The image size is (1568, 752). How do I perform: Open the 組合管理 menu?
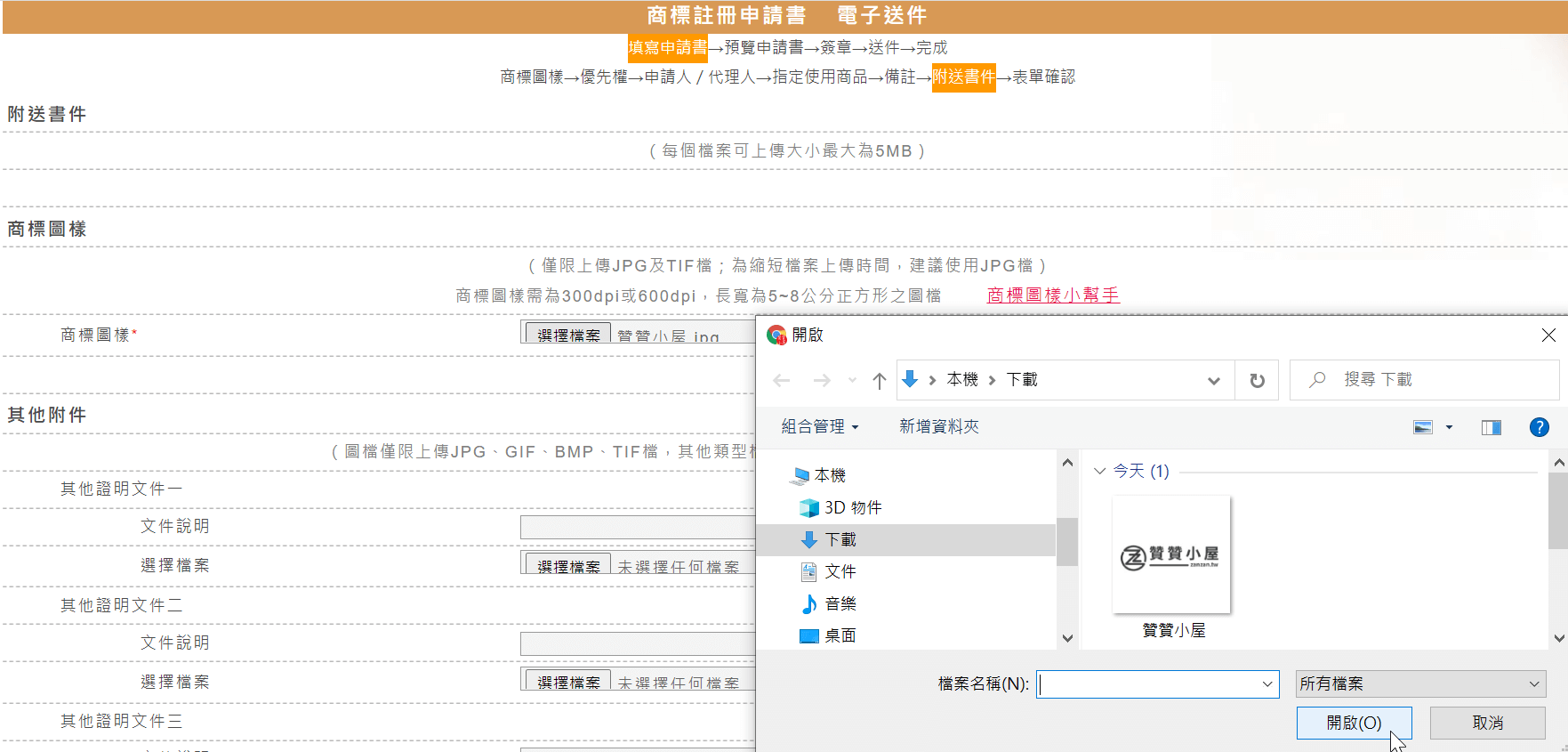(x=820, y=426)
